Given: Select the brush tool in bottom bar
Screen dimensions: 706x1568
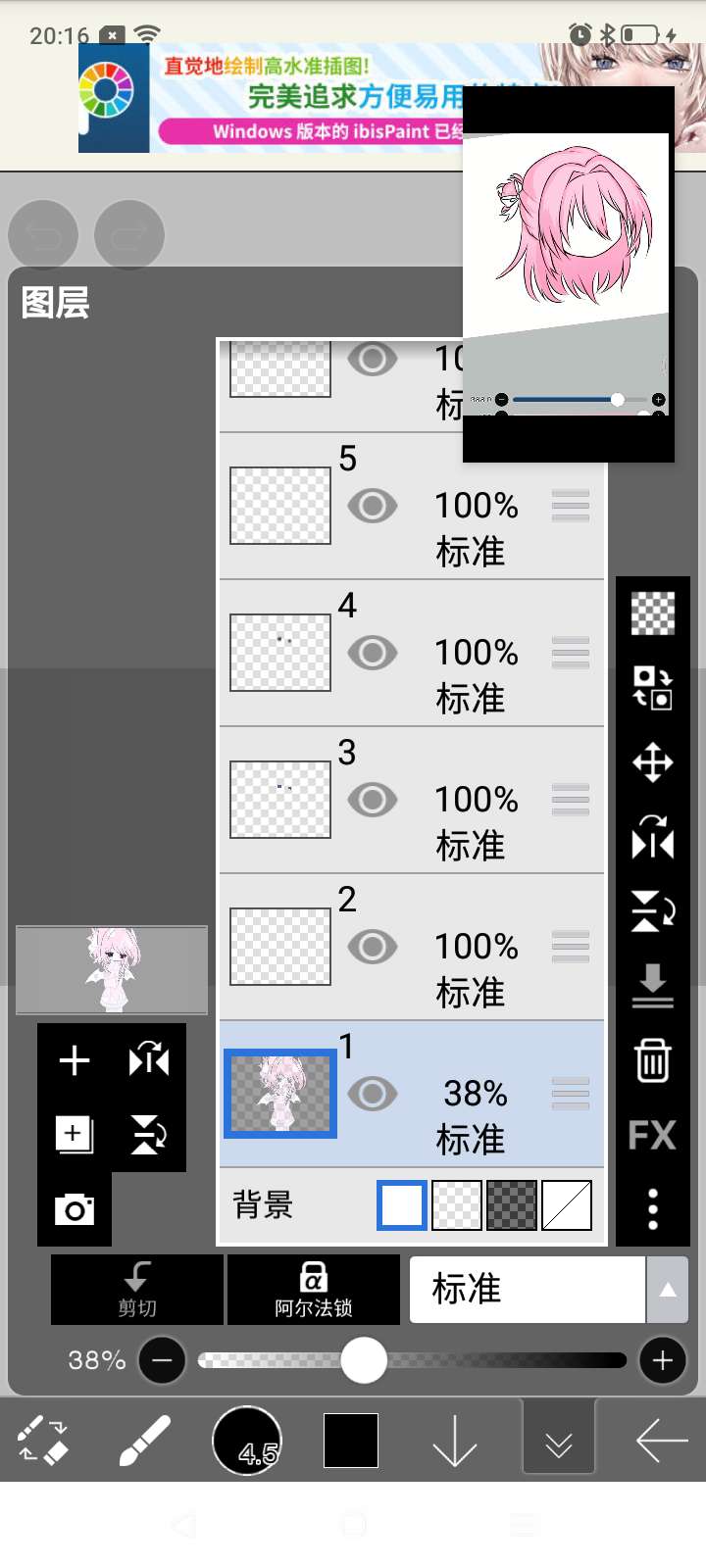Looking at the screenshot, I should pyautogui.click(x=145, y=1441).
